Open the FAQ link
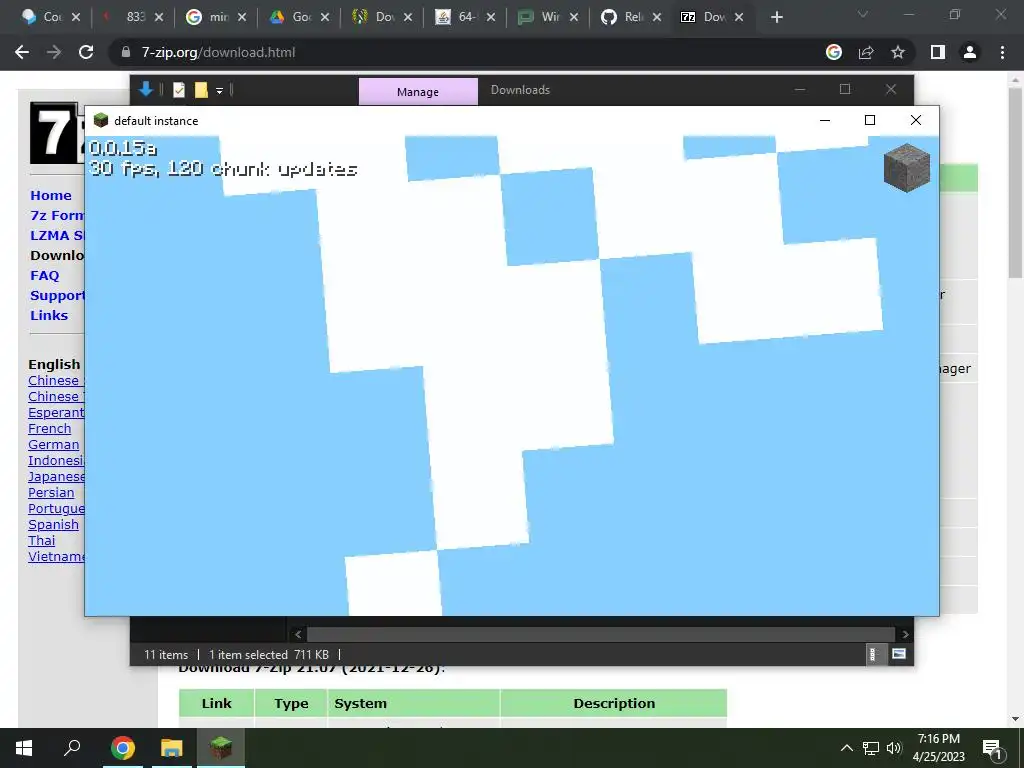This screenshot has width=1024, height=768. pos(44,276)
